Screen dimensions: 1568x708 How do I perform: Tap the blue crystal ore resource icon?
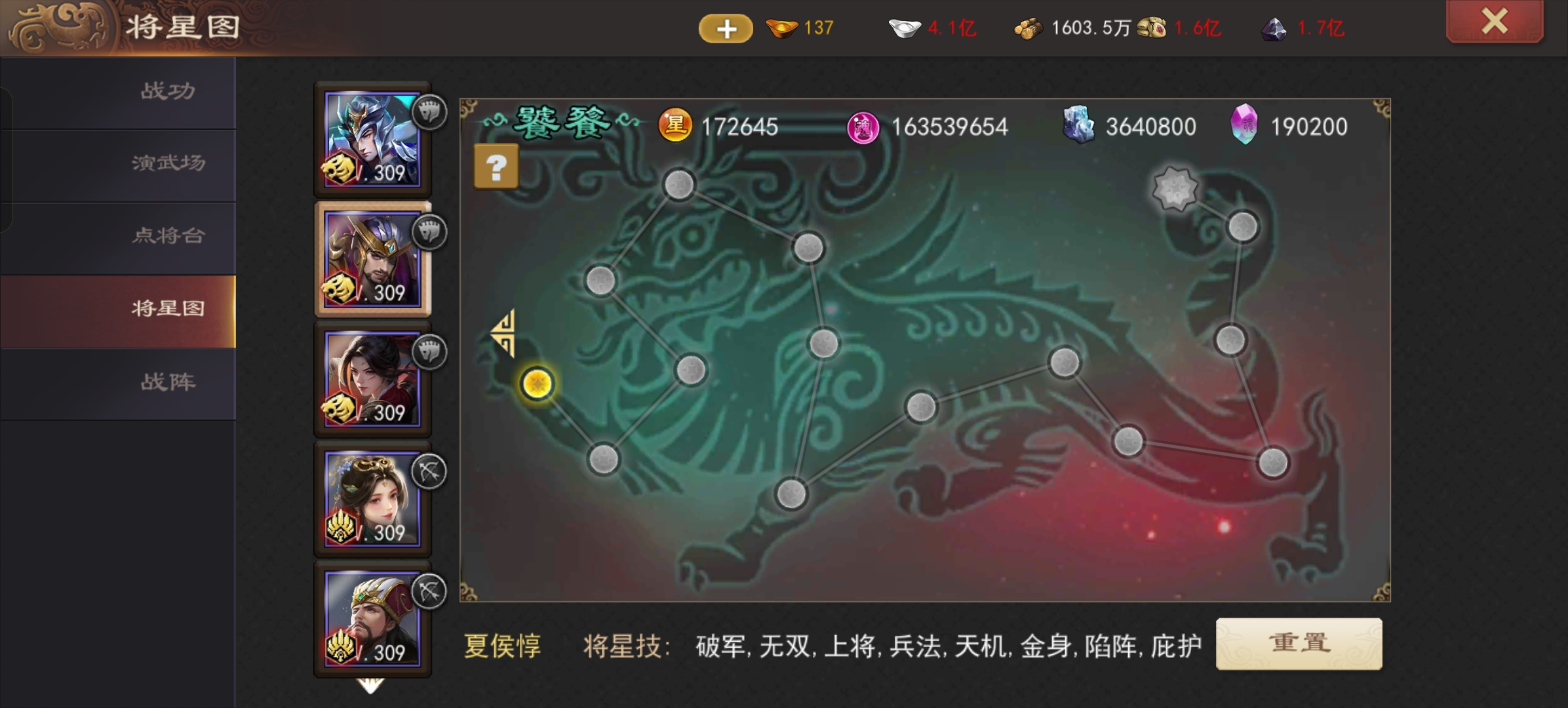1078,125
